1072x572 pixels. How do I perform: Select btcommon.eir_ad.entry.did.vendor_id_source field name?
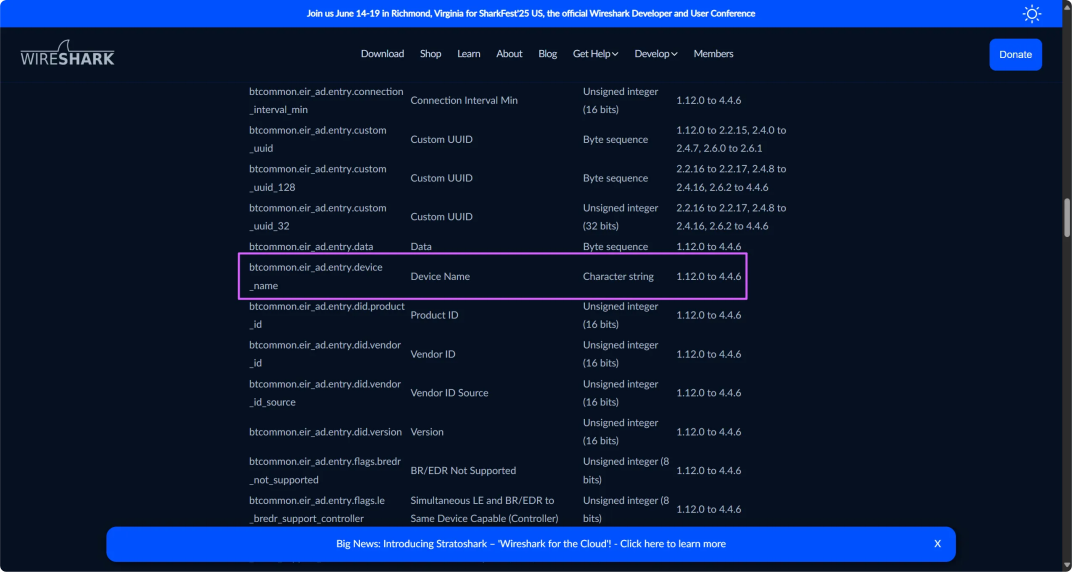coord(325,393)
